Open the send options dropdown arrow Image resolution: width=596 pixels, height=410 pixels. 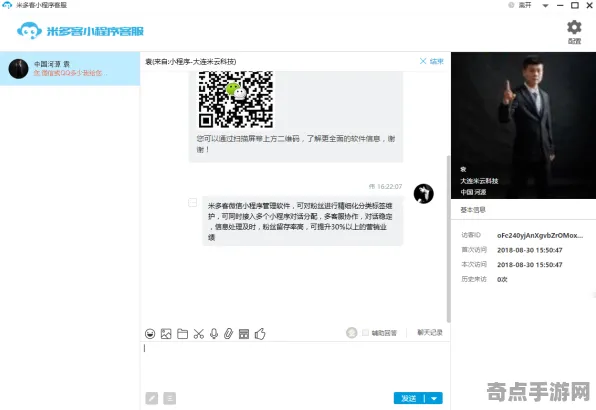[434, 398]
